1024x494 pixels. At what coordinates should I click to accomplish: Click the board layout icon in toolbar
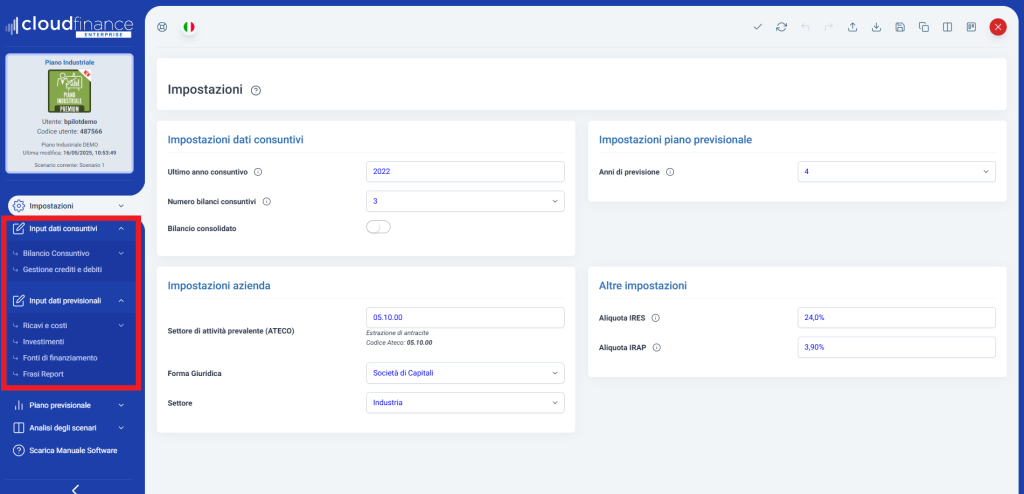point(971,27)
